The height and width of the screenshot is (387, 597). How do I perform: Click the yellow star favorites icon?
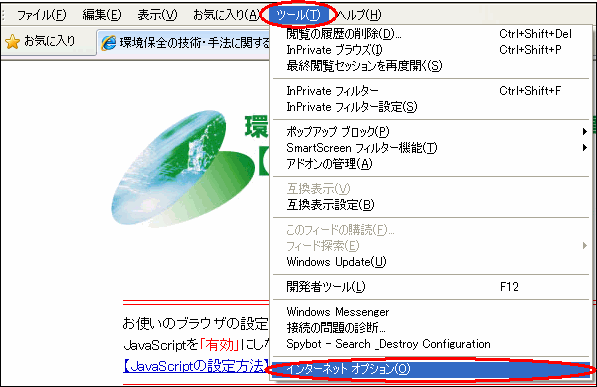[13, 41]
